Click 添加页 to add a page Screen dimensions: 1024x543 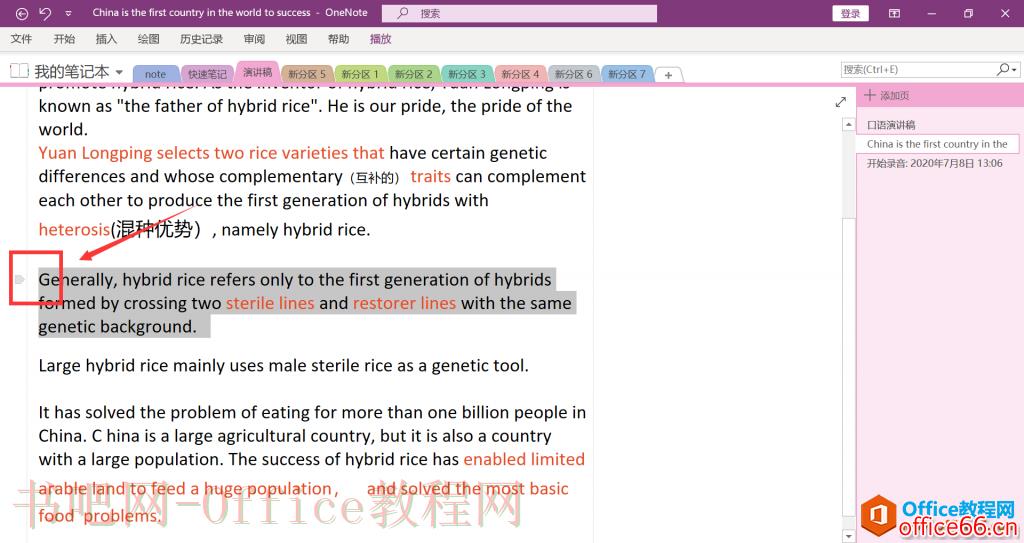(887, 95)
